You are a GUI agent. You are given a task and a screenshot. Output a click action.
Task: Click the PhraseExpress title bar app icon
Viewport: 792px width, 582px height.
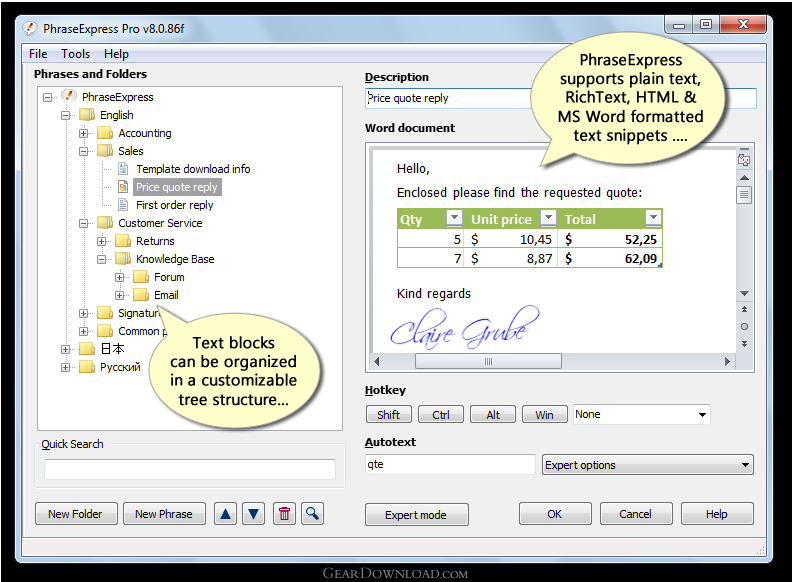pos(30,28)
